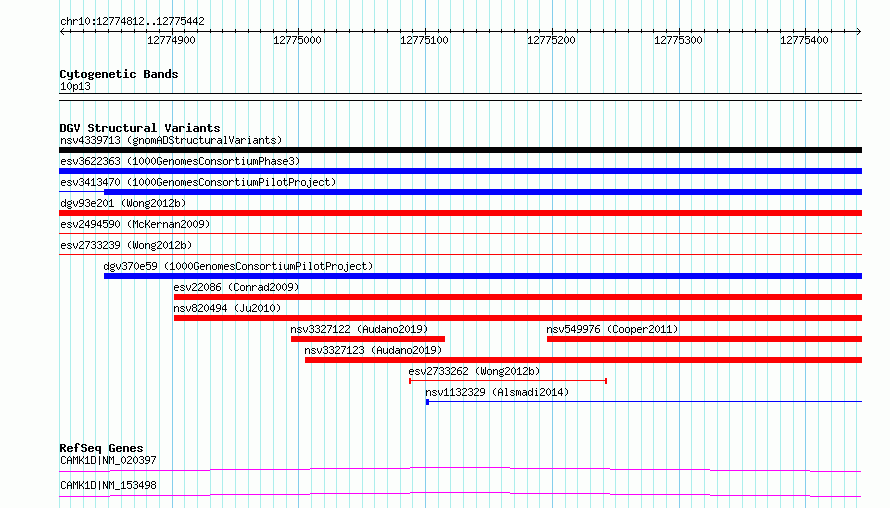Click the nsv4339713 gnomADStructuralVariants label
This screenshot has height=508, width=890.
(x=171, y=140)
